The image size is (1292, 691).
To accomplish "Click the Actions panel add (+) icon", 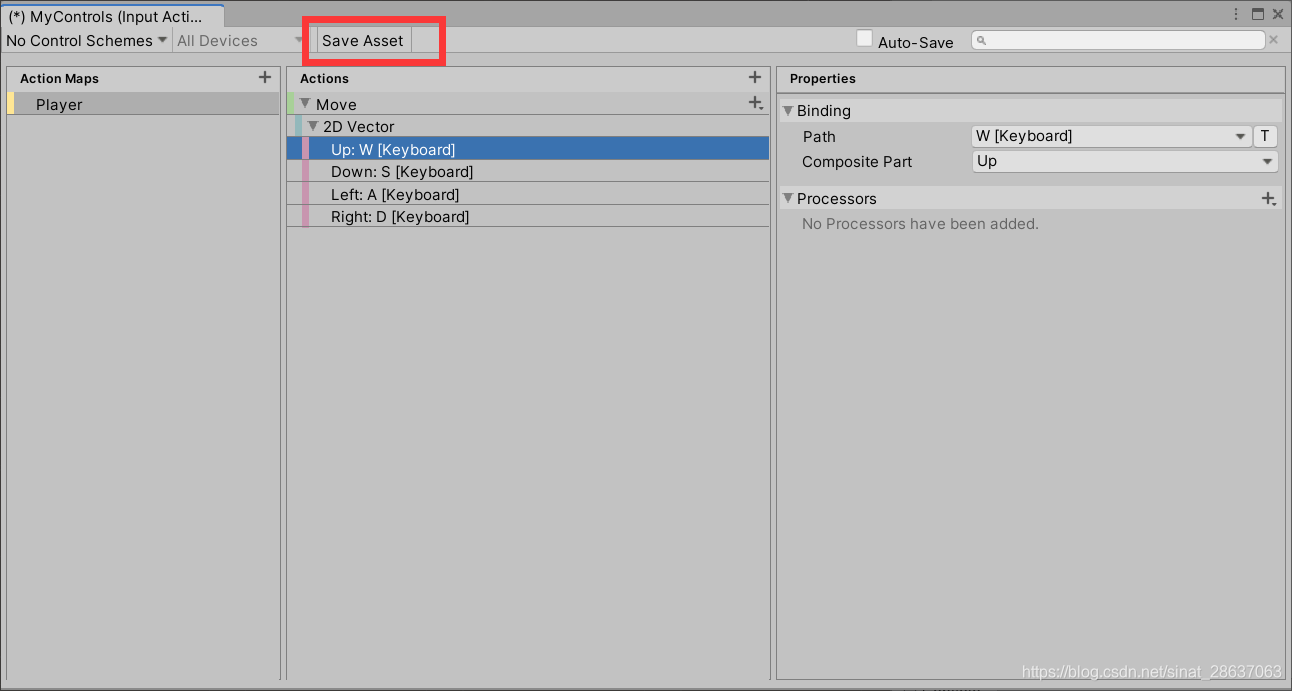I will pos(755,77).
